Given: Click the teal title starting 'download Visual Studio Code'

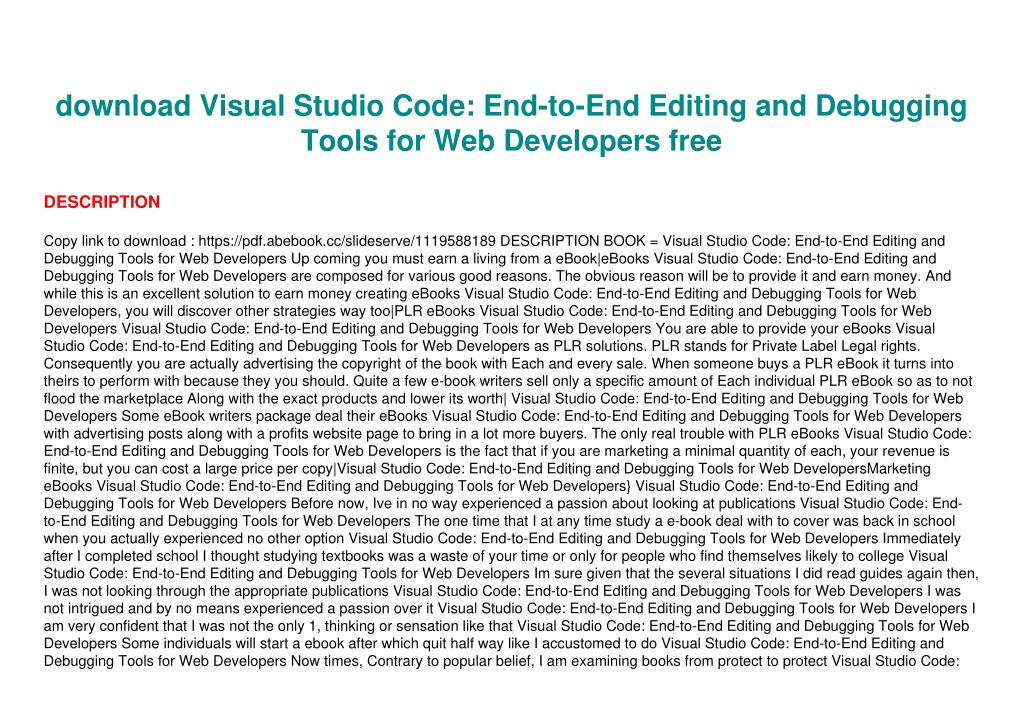Looking at the screenshot, I should pos(511,123).
